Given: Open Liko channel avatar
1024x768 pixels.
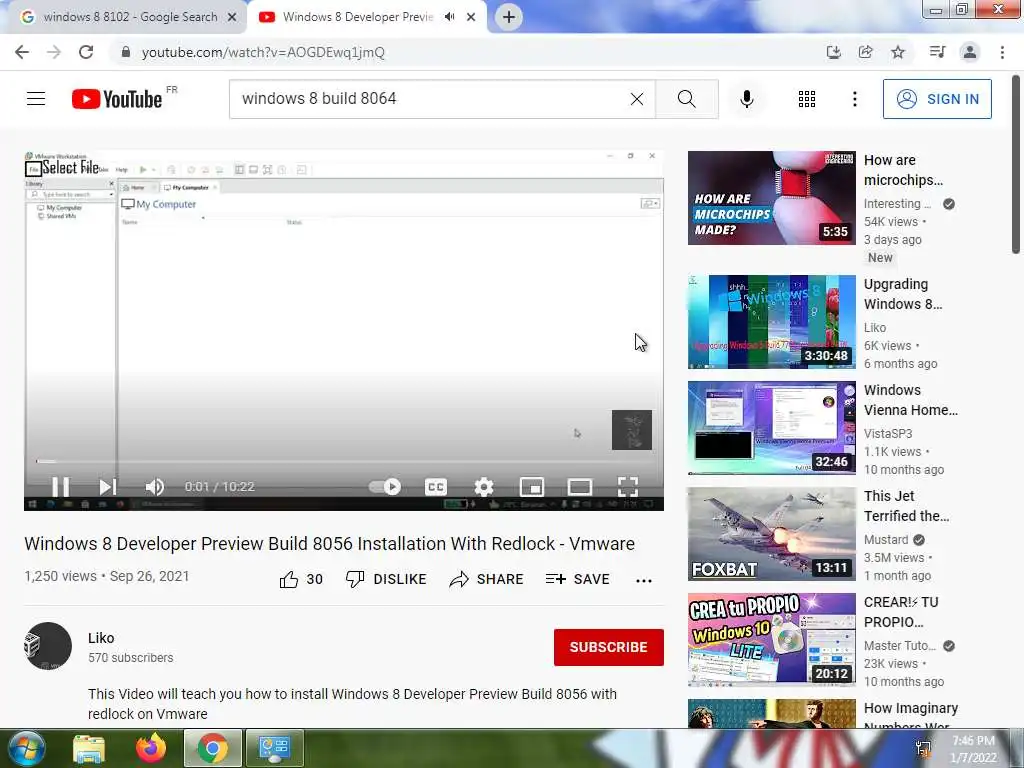Looking at the screenshot, I should point(48,646).
